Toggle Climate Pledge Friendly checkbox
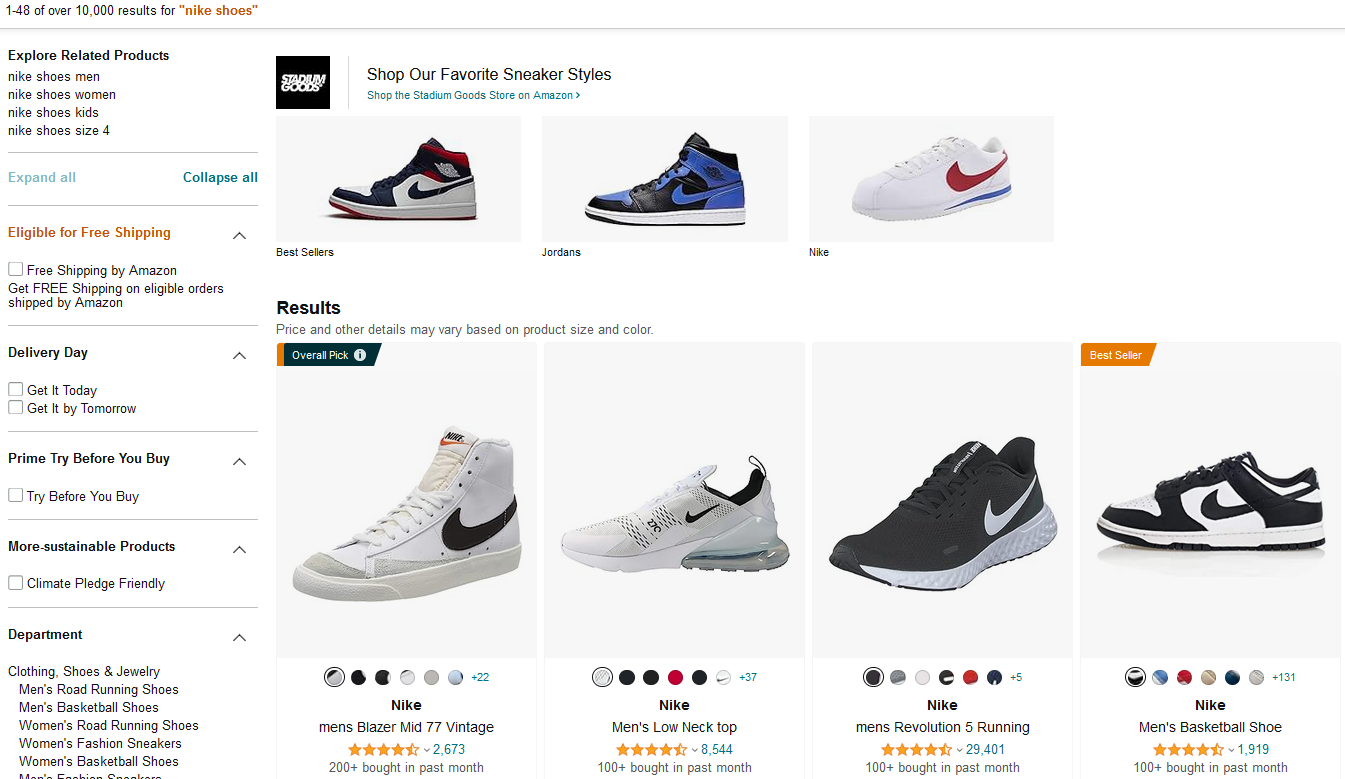 (x=16, y=583)
